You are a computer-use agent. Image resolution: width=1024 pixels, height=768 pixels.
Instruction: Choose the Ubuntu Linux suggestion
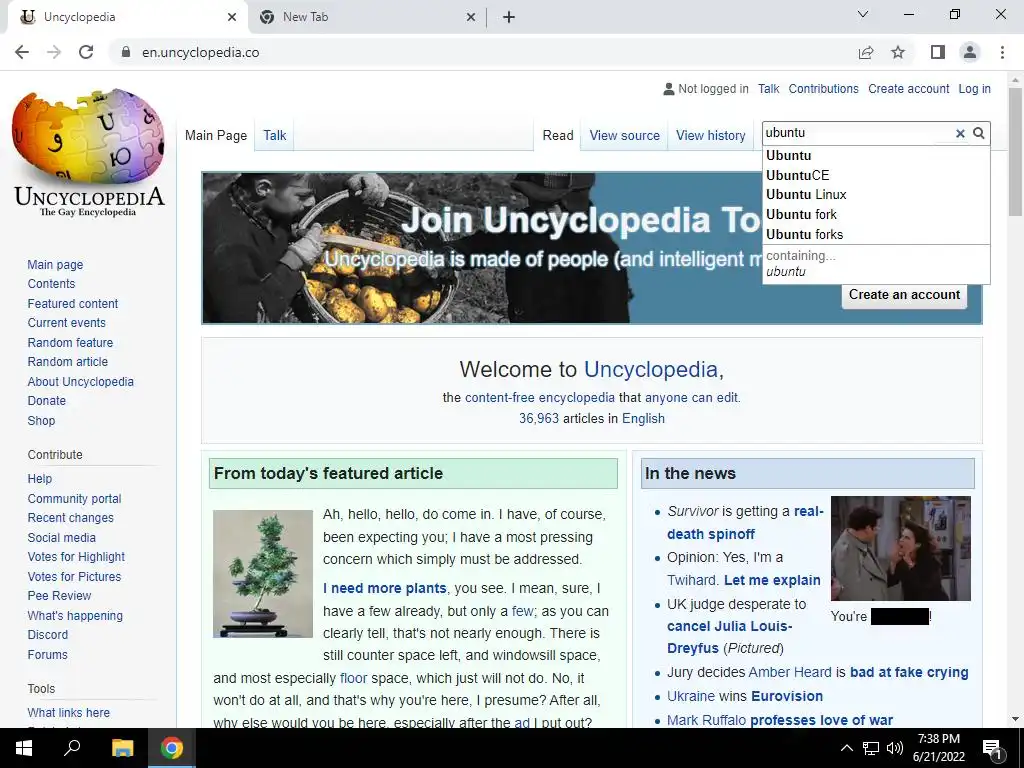[876, 195]
